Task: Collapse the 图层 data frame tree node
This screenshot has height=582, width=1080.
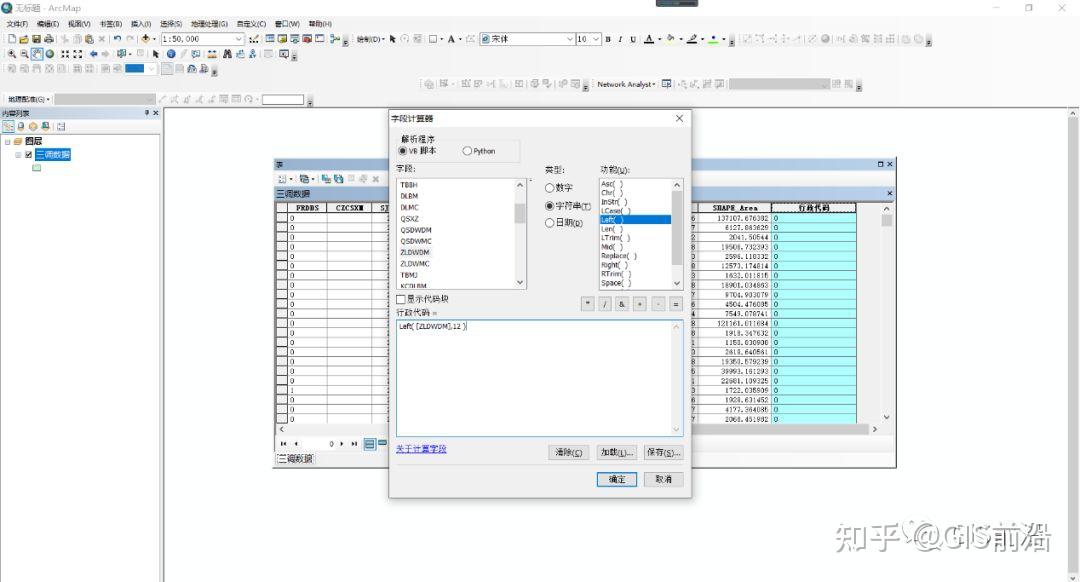Action: coord(8,141)
